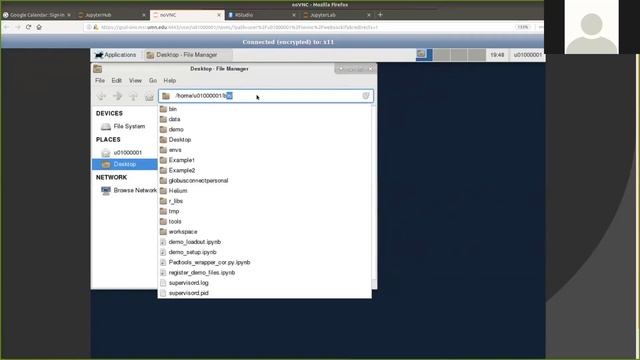Click the panel clock showing 19:48
The height and width of the screenshot is (360, 640).
(497, 55)
